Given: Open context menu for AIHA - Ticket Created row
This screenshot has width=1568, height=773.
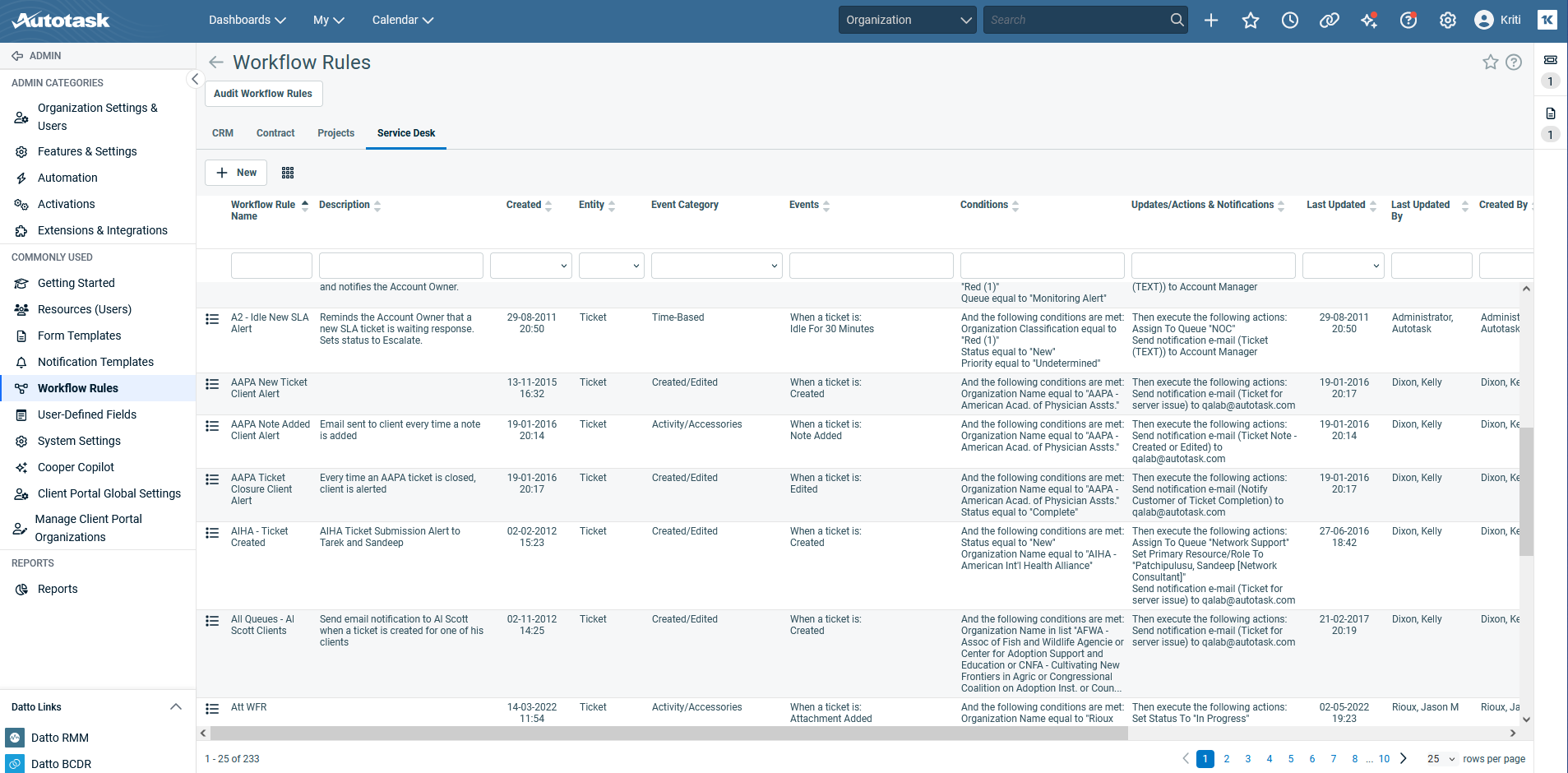Looking at the screenshot, I should (x=212, y=533).
